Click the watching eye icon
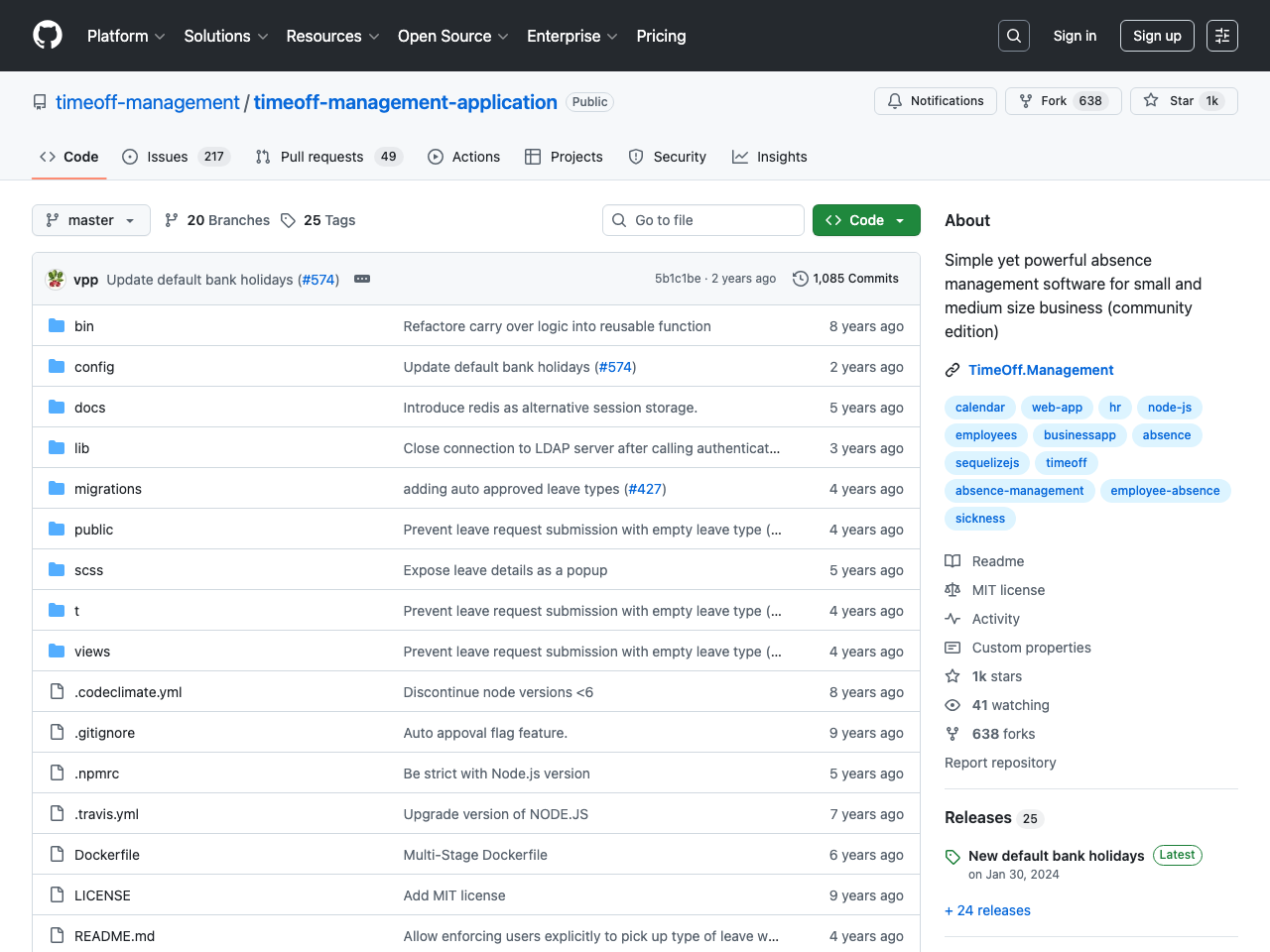This screenshot has width=1270, height=952. pyautogui.click(x=952, y=705)
